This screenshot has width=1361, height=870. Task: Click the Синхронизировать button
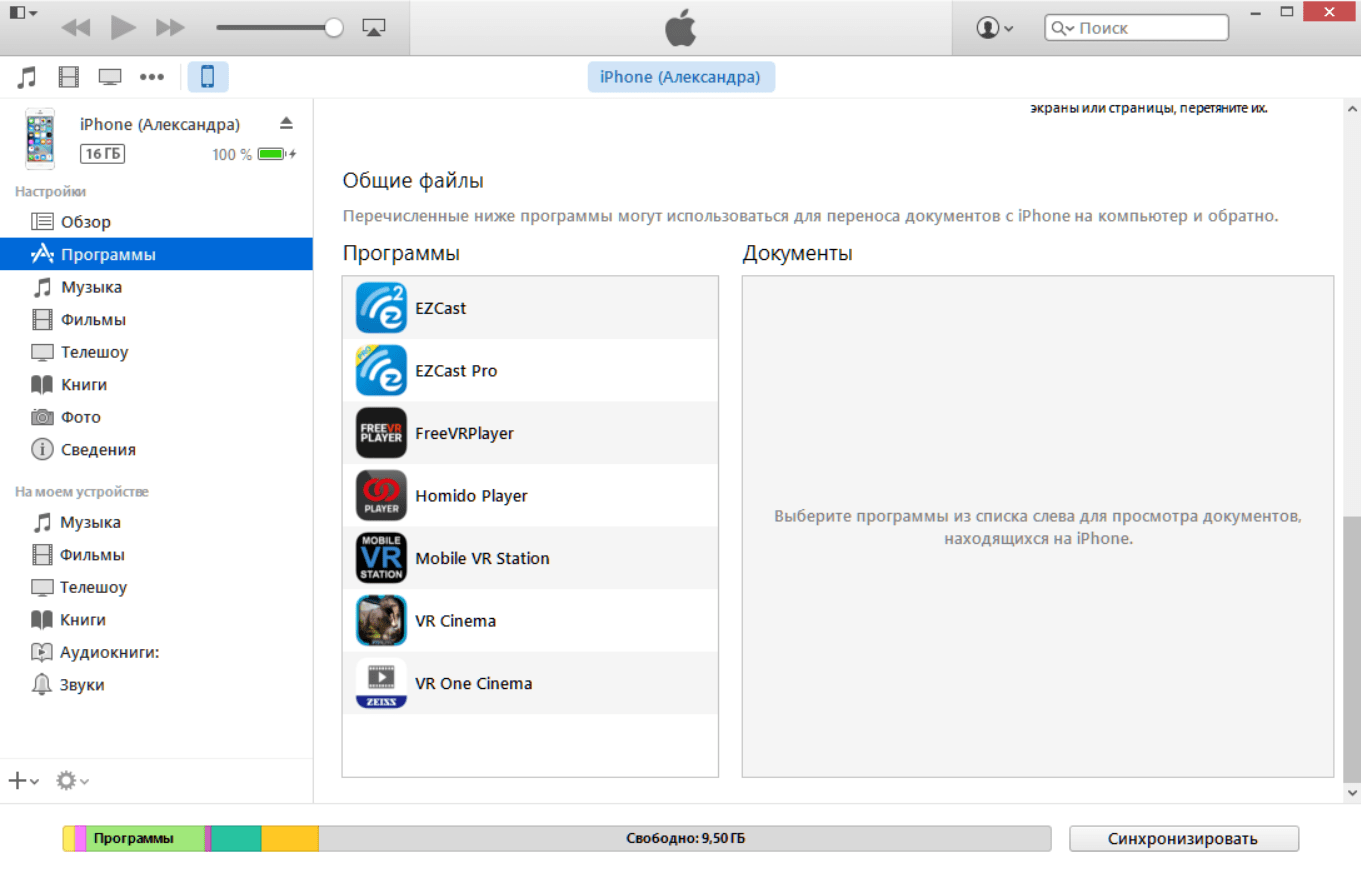pyautogui.click(x=1184, y=839)
